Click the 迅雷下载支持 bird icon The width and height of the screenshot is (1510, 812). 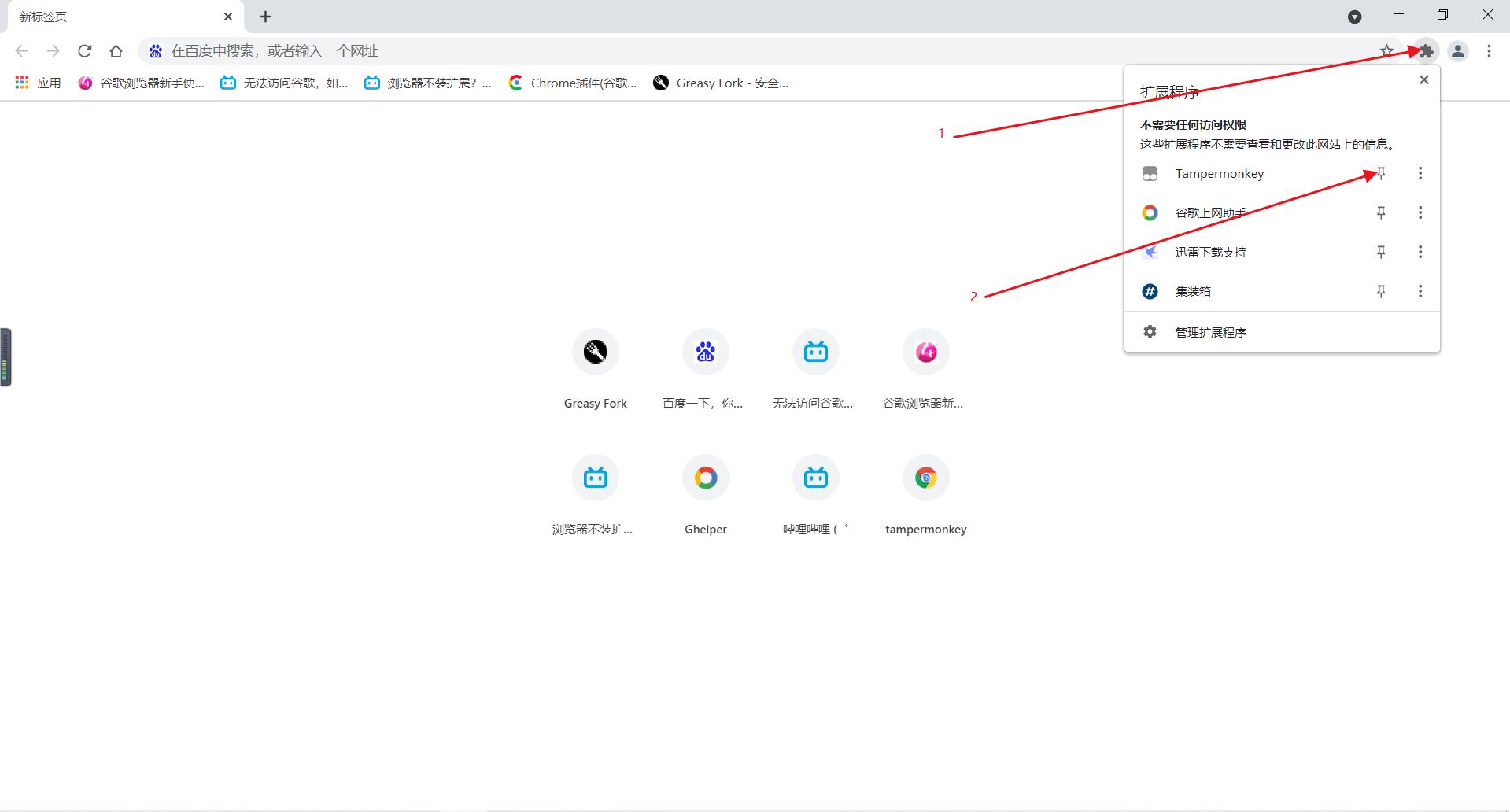[x=1150, y=252]
